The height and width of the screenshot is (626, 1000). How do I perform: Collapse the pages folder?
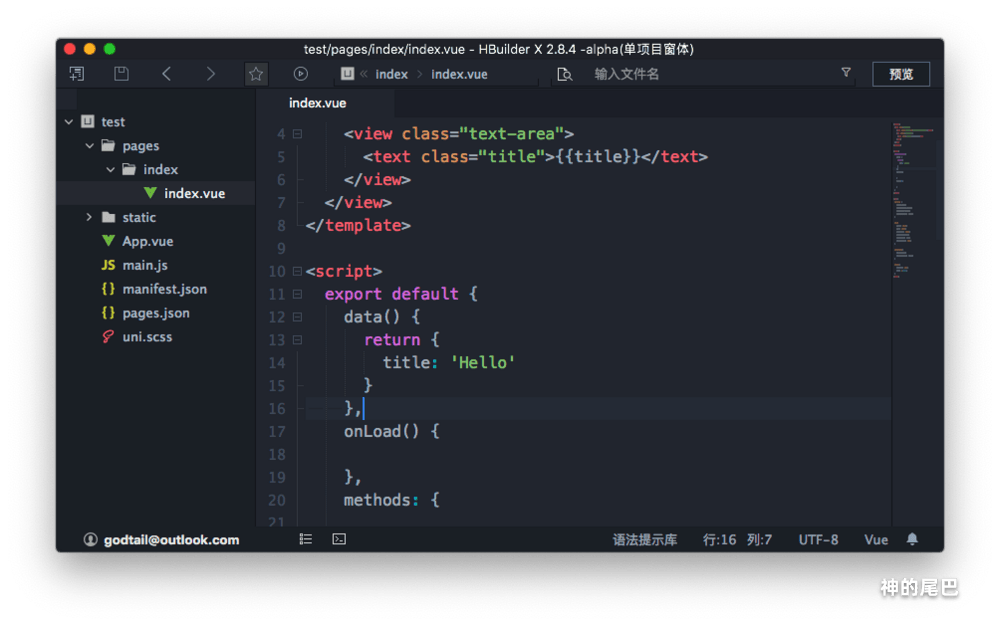(90, 146)
